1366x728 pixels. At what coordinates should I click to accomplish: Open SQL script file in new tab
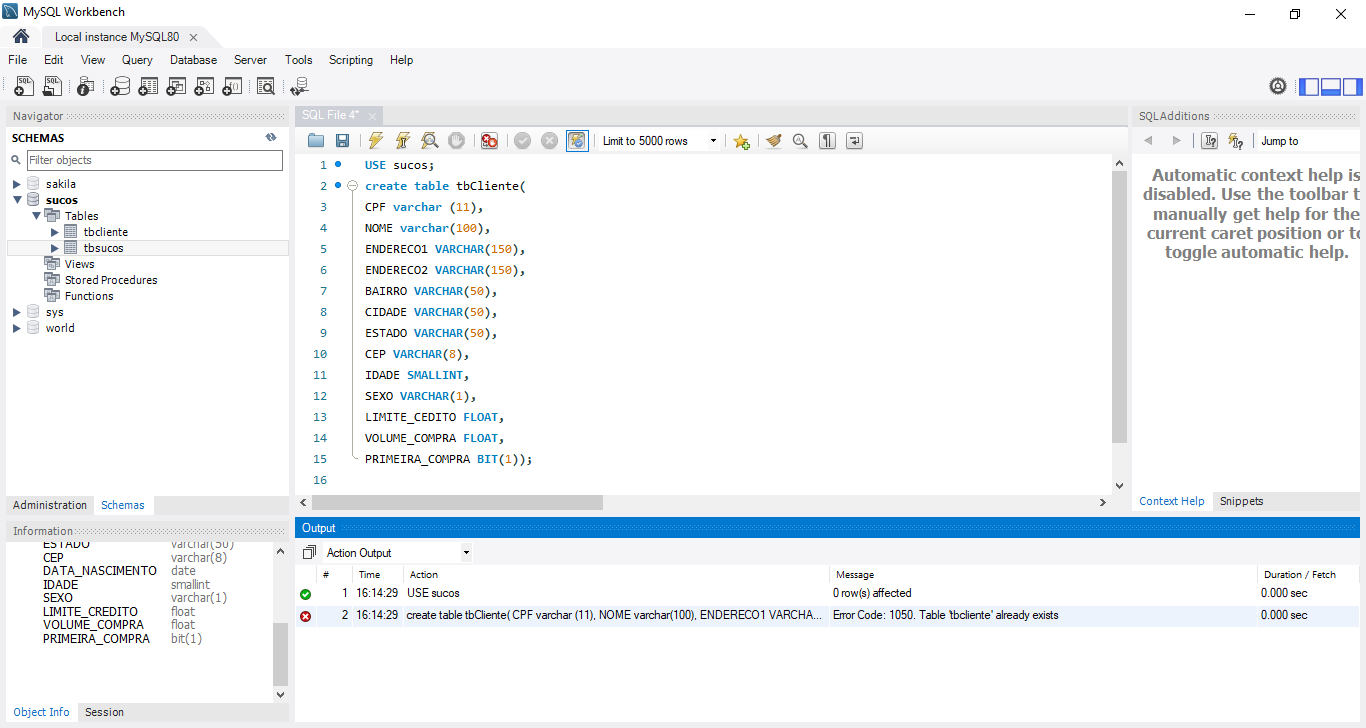click(x=52, y=87)
